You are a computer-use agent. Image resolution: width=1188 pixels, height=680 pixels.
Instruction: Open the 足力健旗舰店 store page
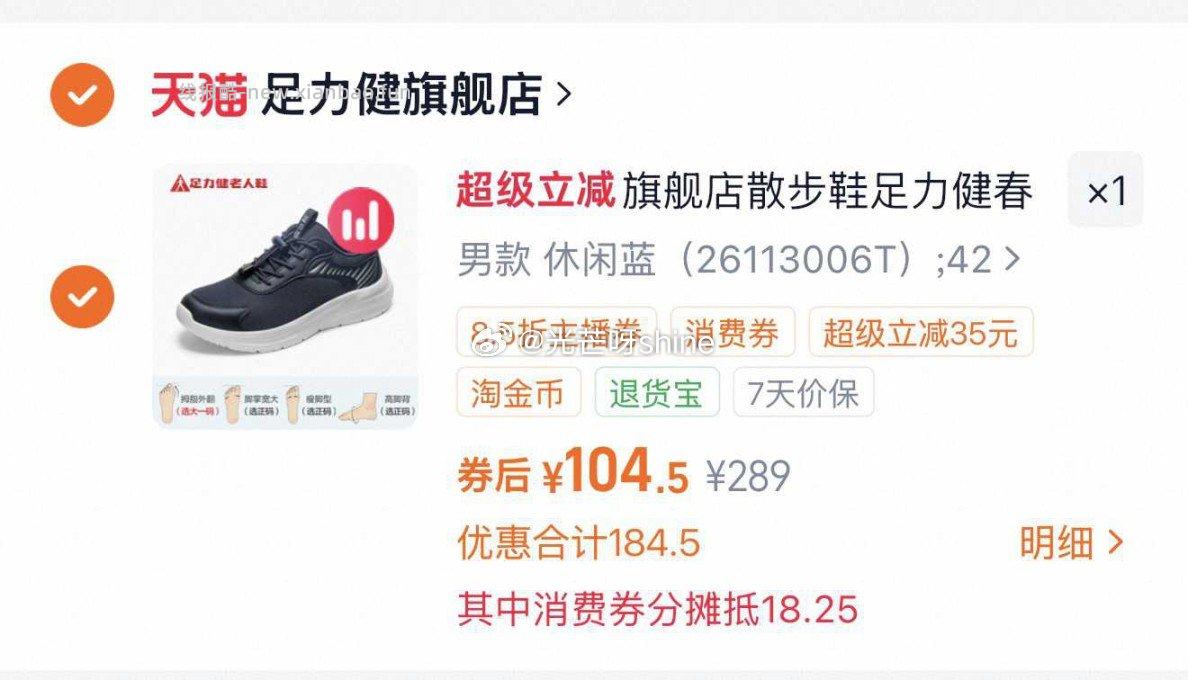point(402,95)
